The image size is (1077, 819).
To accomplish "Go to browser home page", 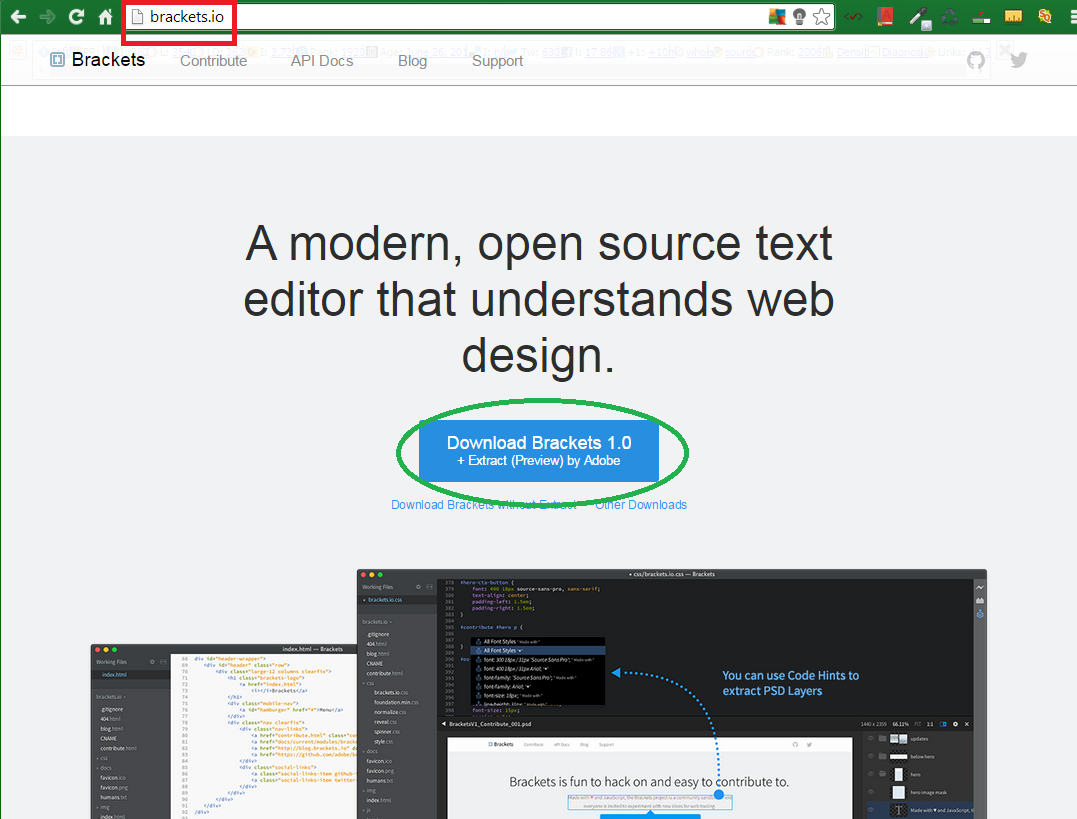I will (x=104, y=16).
